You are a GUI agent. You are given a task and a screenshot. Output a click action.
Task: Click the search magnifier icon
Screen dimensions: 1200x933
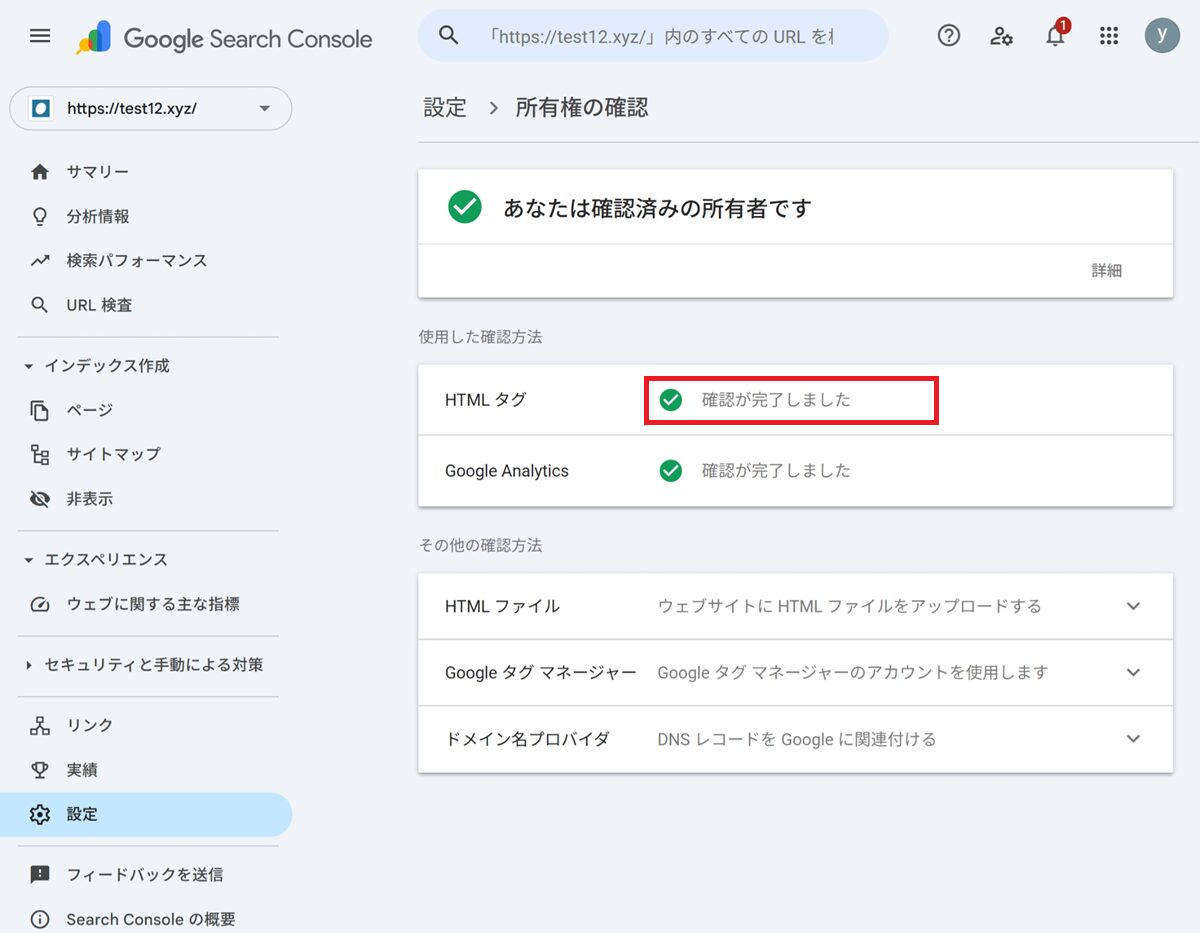(x=449, y=36)
